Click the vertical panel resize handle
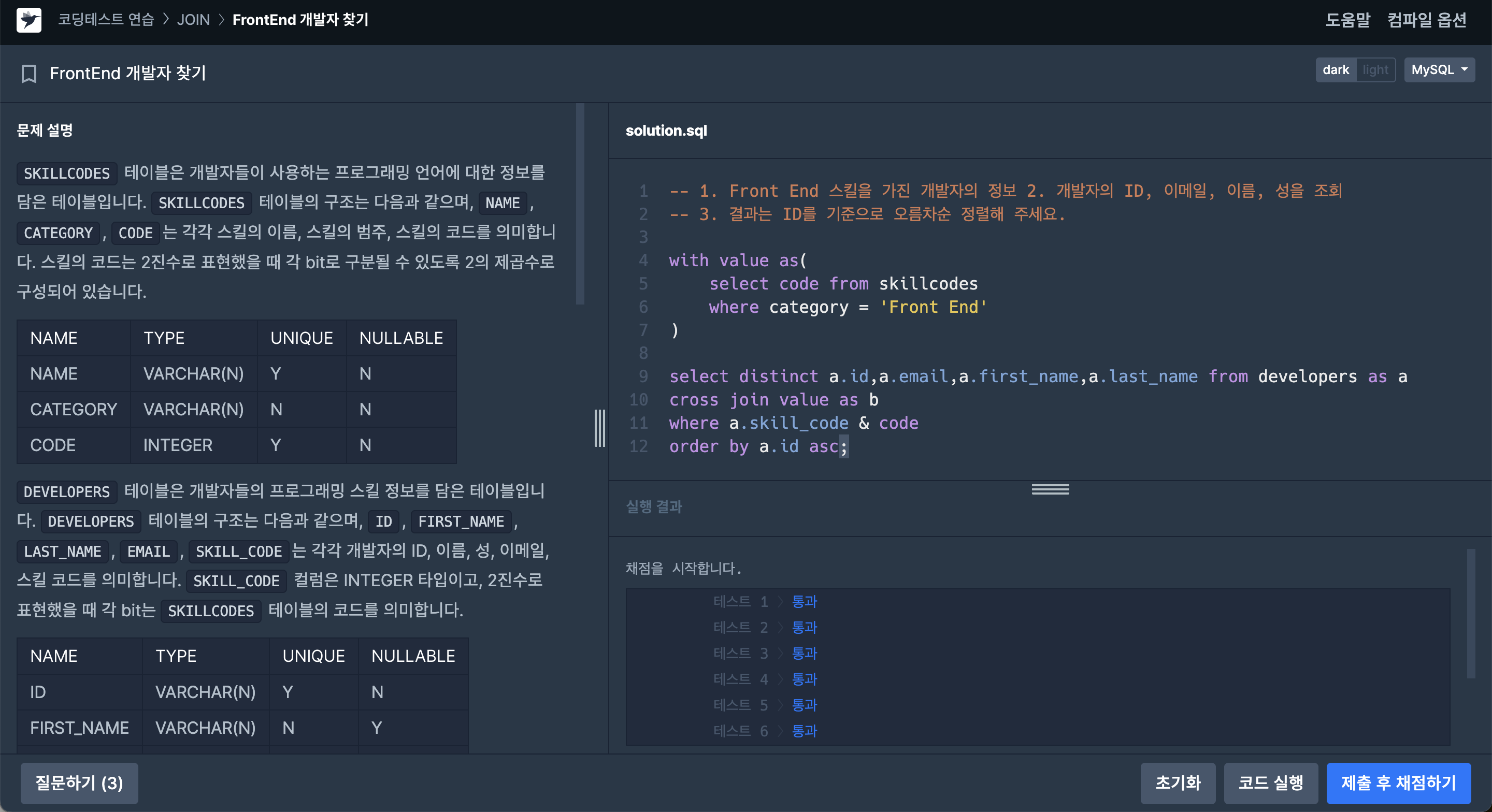The height and width of the screenshot is (812, 1492). pos(599,428)
